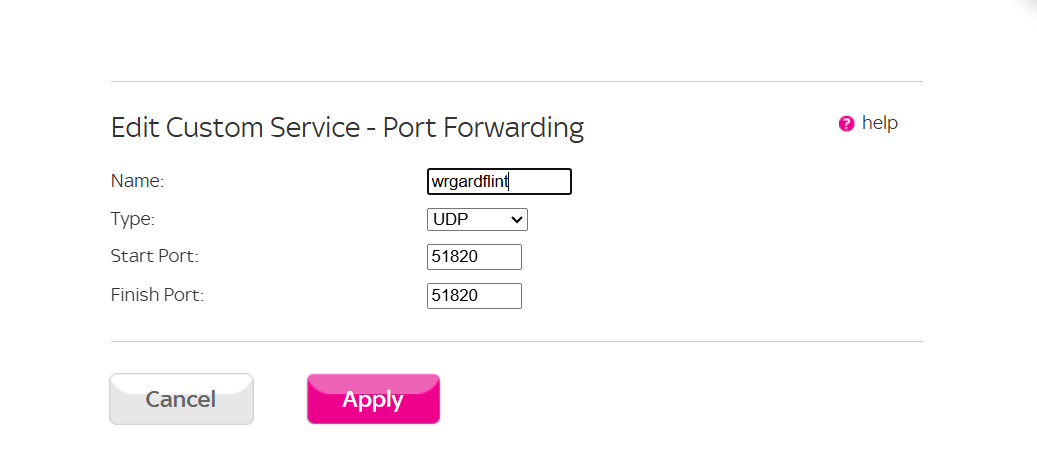Viewport: 1037px width, 454px height.
Task: Click the pink question mark help icon
Action: (x=847, y=124)
